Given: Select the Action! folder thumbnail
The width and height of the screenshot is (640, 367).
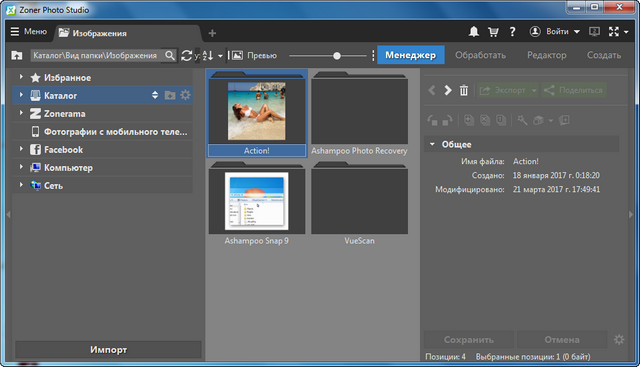Looking at the screenshot, I should pyautogui.click(x=257, y=113).
